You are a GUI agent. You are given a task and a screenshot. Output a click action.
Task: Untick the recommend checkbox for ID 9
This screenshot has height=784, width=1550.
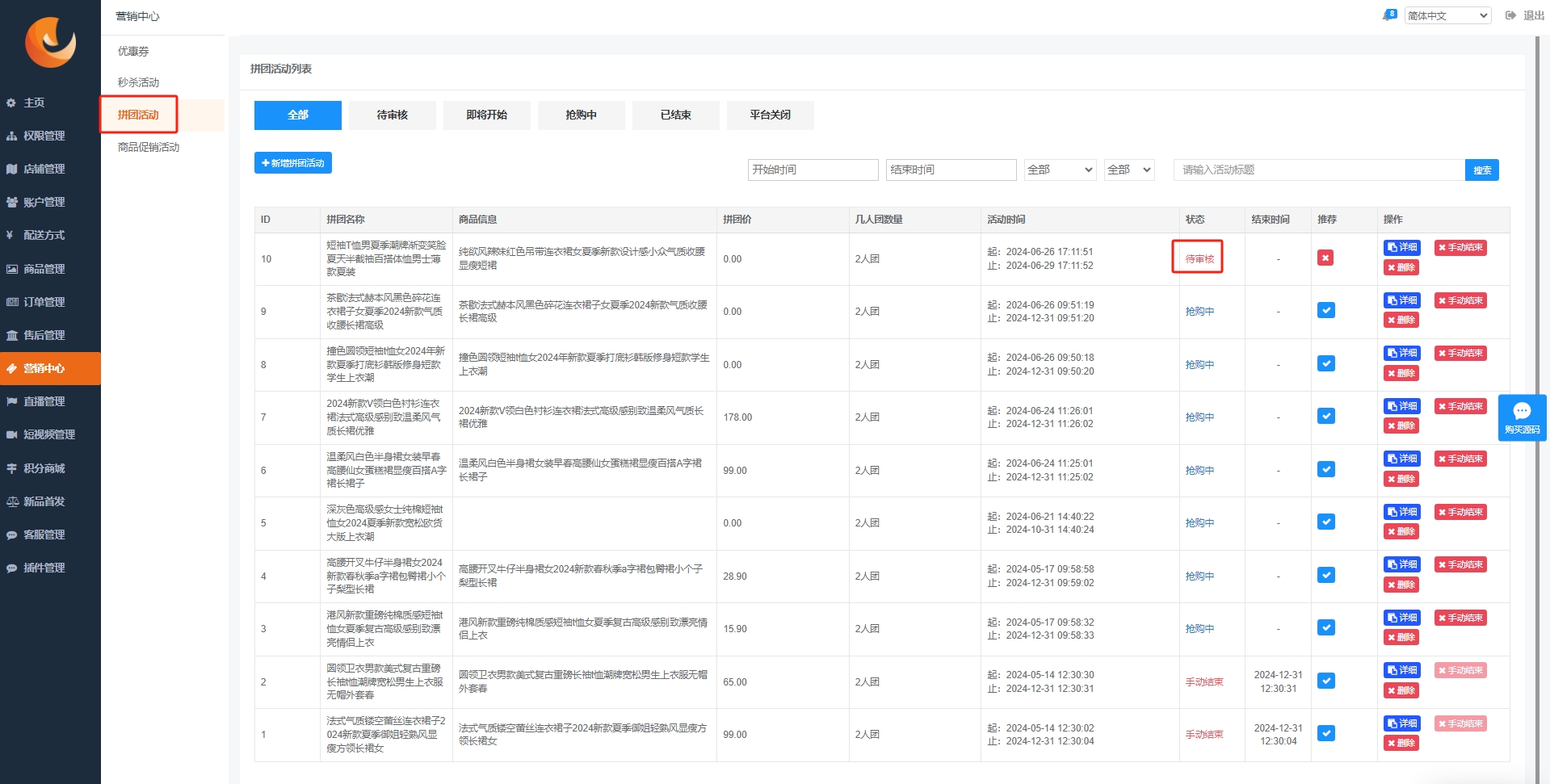(1325, 310)
